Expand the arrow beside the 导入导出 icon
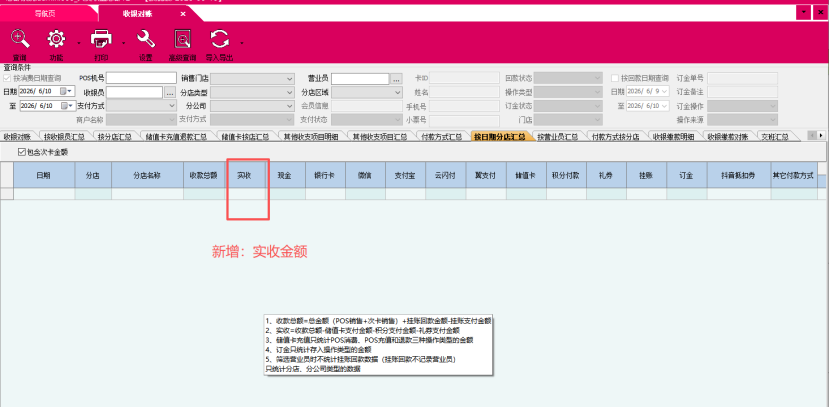This screenshot has width=829, height=407. click(x=242, y=43)
